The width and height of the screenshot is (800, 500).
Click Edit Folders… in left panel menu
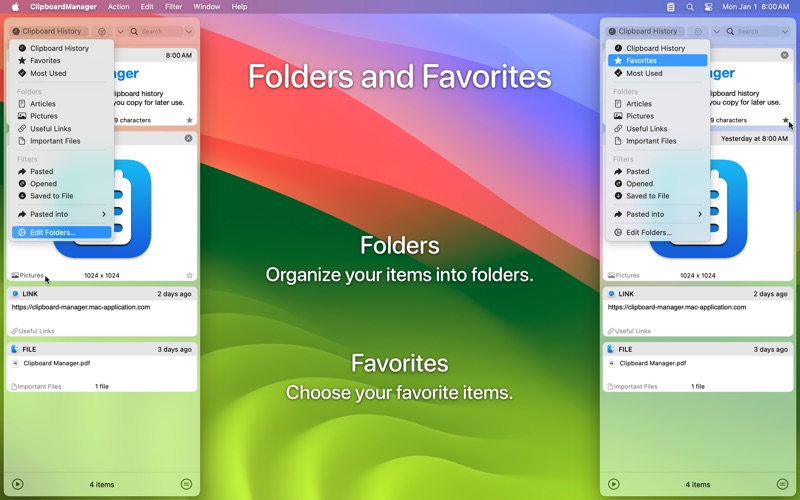[x=61, y=232]
